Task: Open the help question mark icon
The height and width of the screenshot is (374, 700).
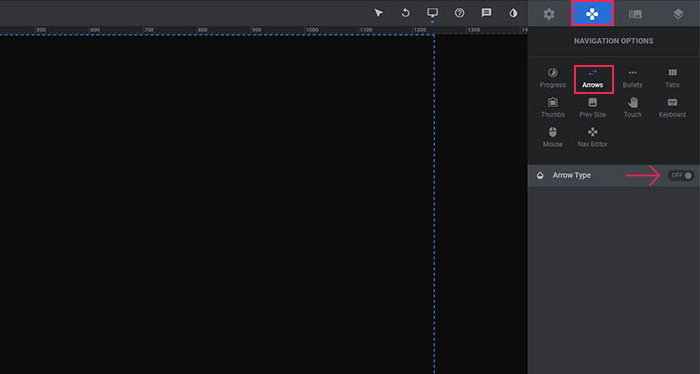Action: click(x=459, y=13)
